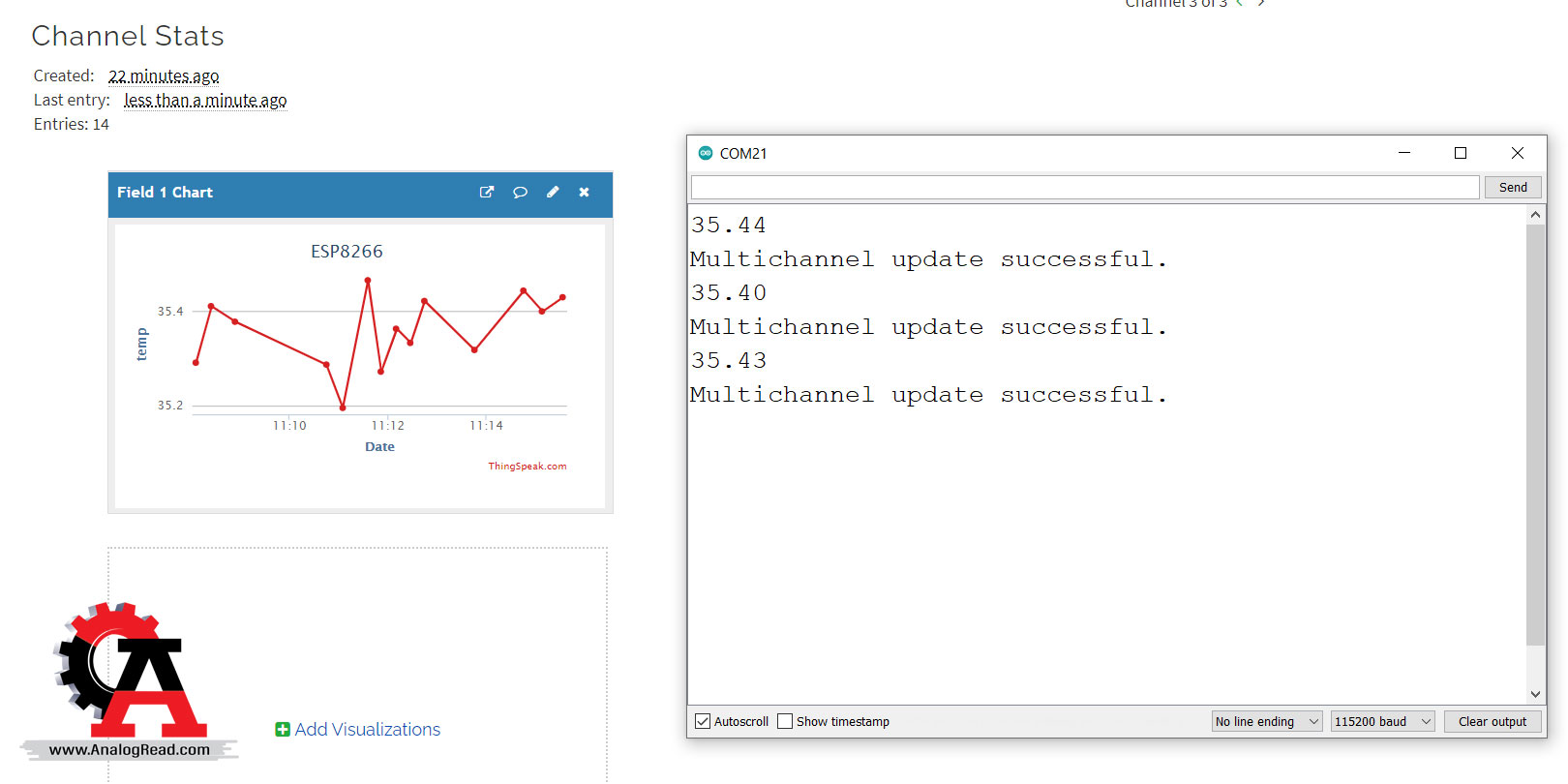Click the green plus Add Visualizations icon
The width and height of the screenshot is (1568, 784).
pos(283,730)
